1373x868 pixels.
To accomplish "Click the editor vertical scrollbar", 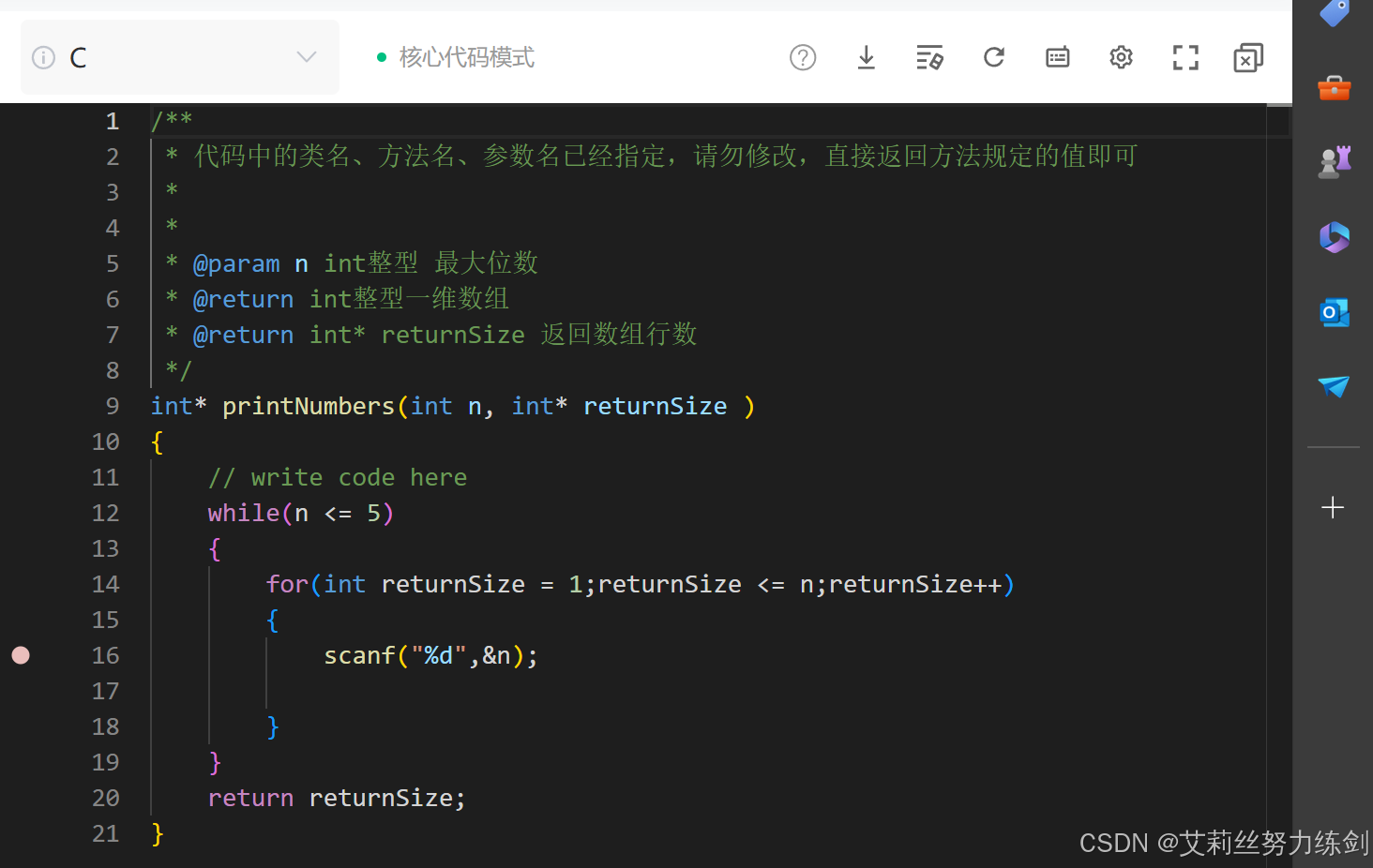I will tap(1279, 486).
